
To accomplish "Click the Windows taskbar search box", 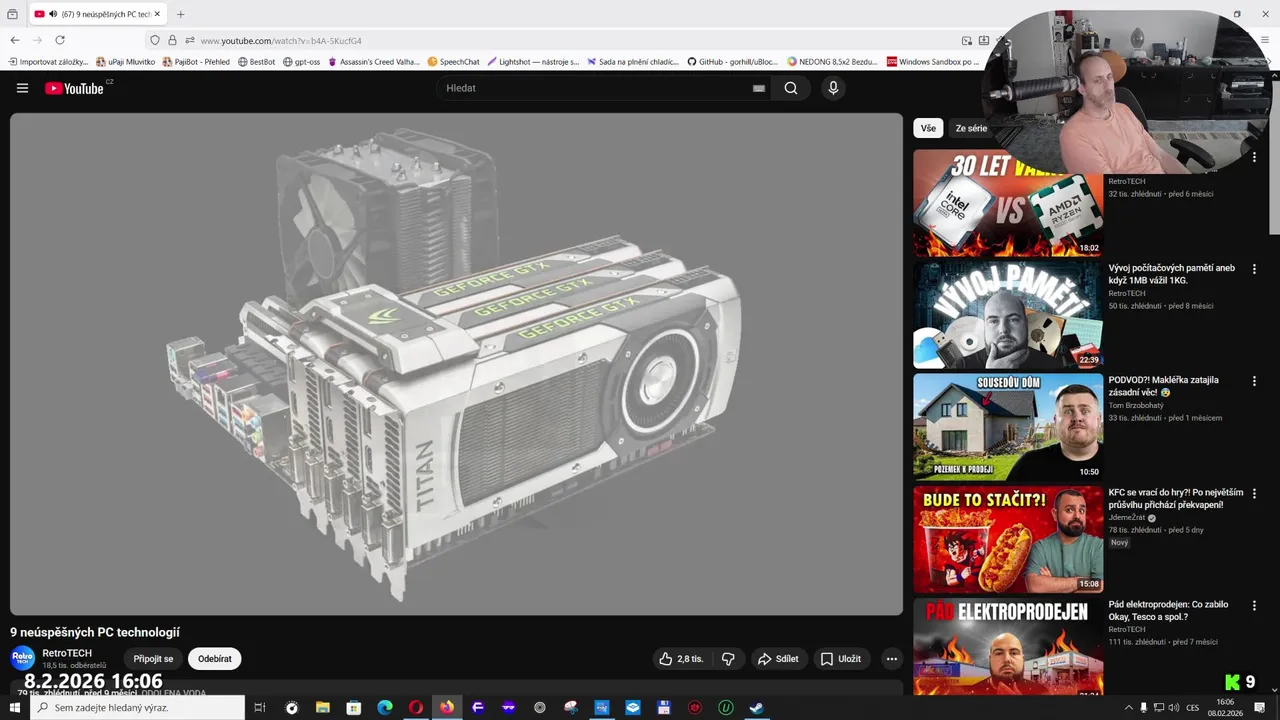I will tap(137, 707).
